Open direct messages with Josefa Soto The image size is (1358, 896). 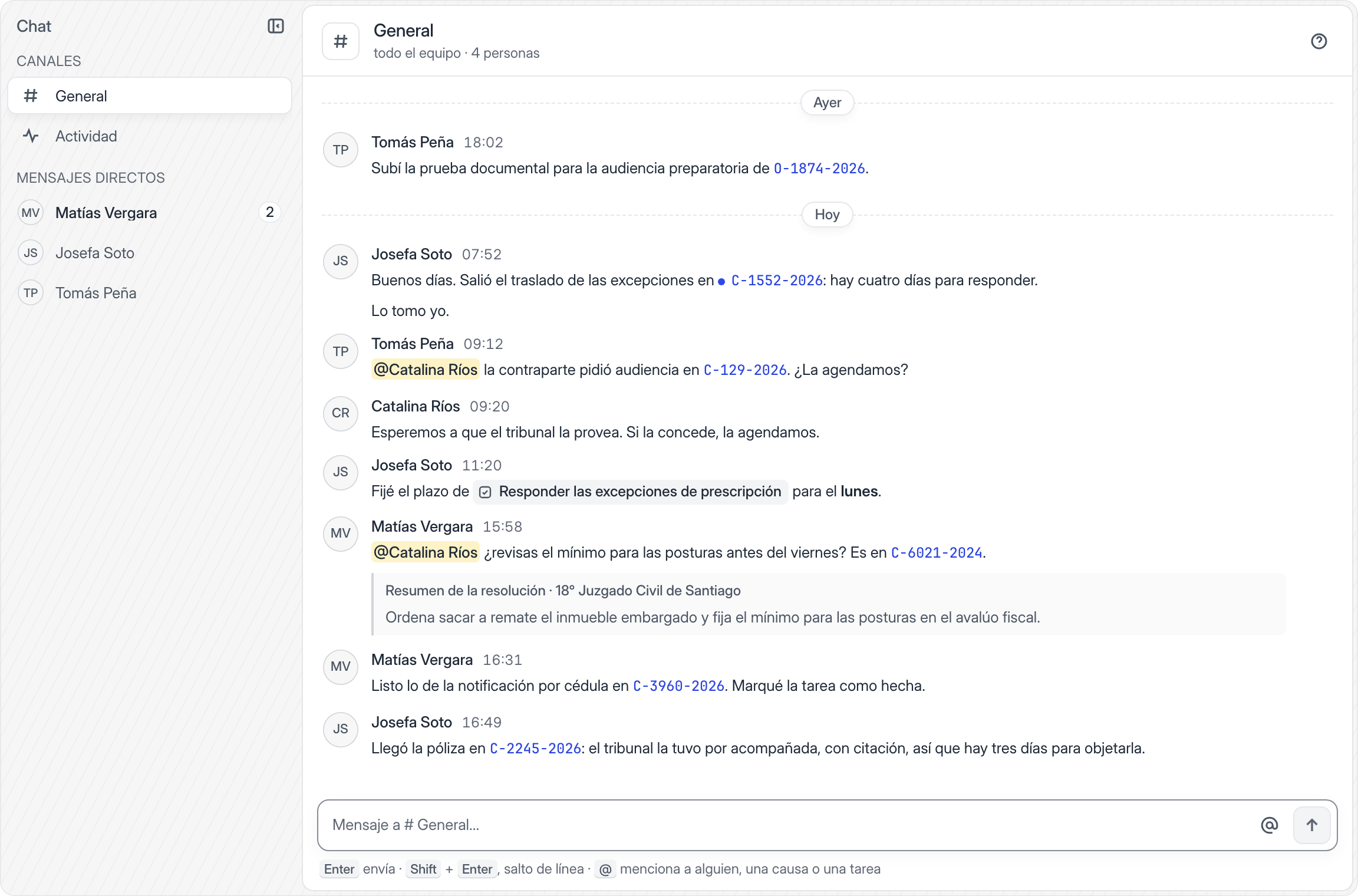(150, 253)
